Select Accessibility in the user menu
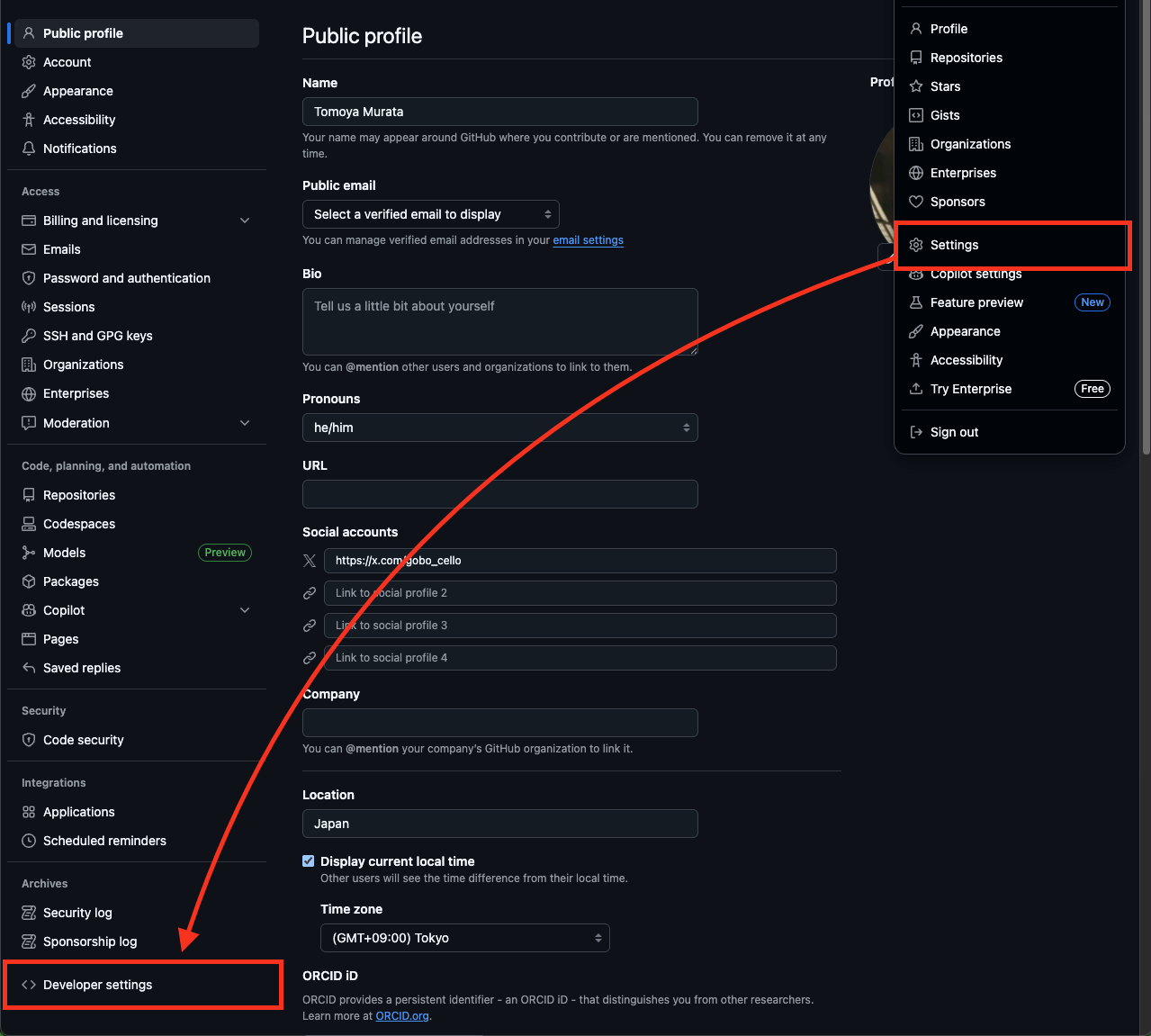Viewport: 1151px width, 1036px height. (1010, 360)
